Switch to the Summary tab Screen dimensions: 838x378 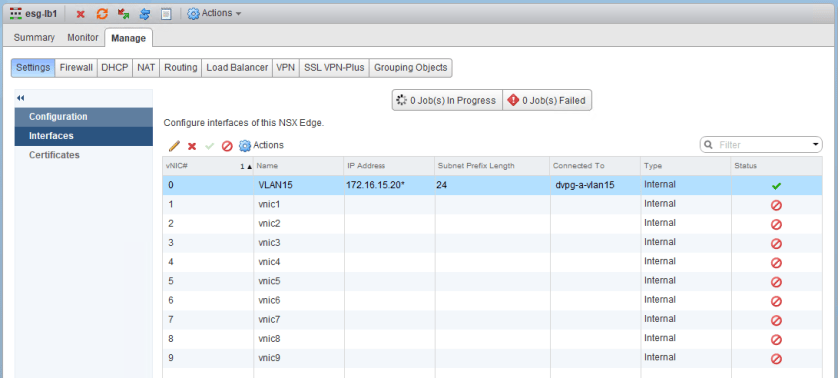pyautogui.click(x=34, y=37)
